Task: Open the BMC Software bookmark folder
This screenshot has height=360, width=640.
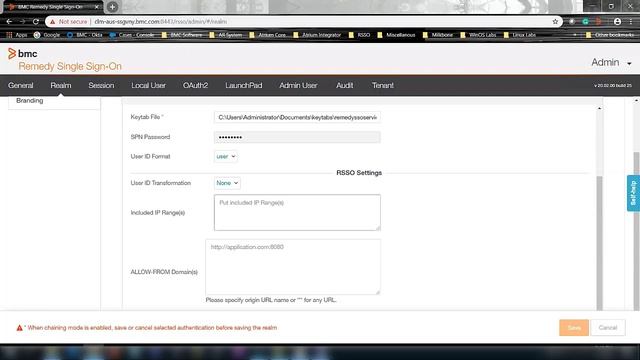Action: (x=182, y=35)
